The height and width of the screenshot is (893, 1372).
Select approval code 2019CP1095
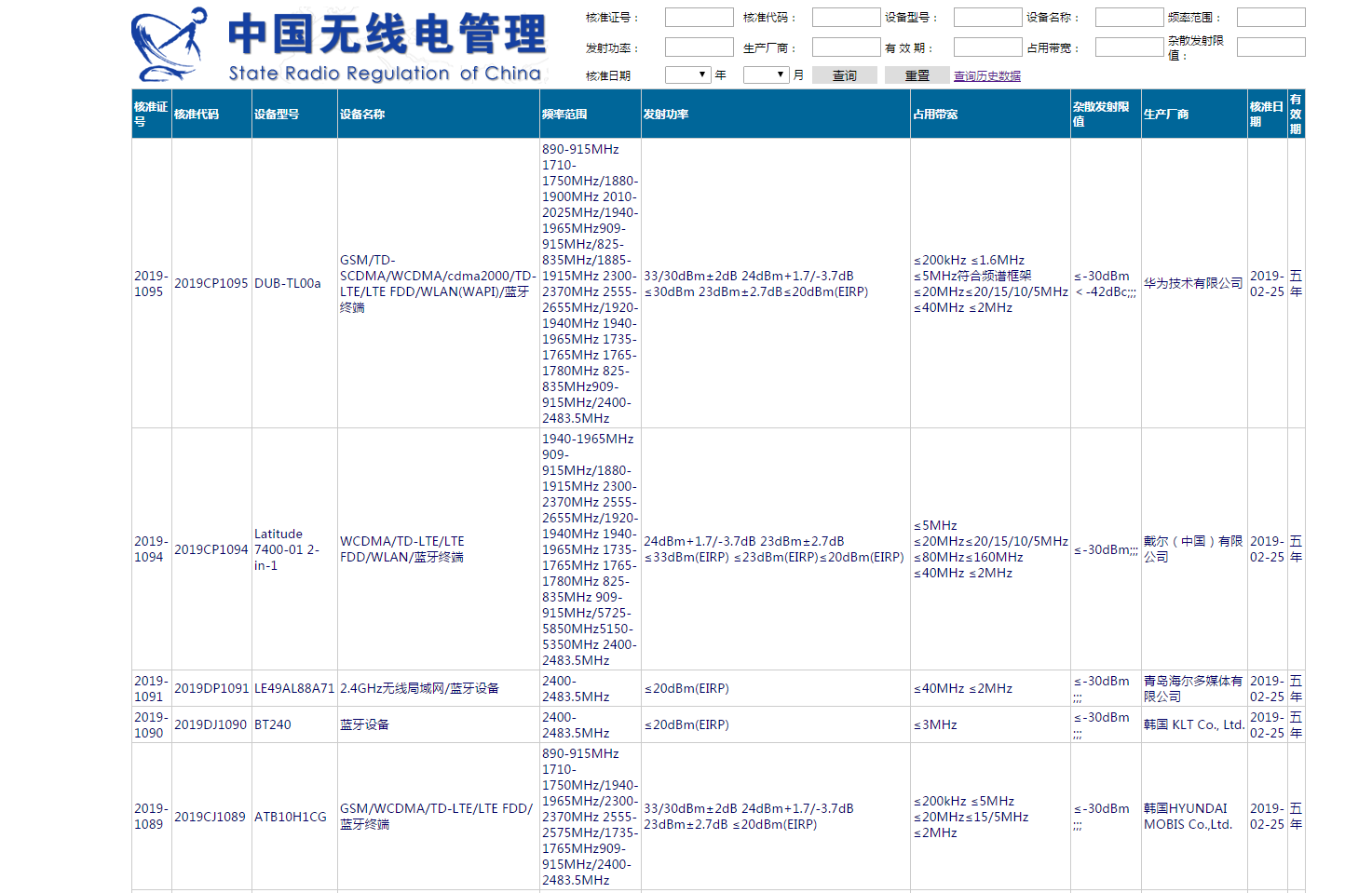tap(211, 283)
